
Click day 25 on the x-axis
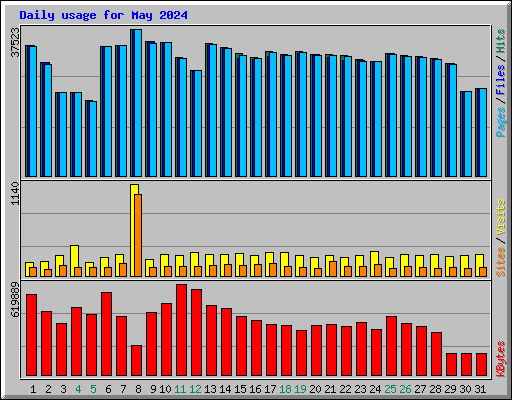390,389
